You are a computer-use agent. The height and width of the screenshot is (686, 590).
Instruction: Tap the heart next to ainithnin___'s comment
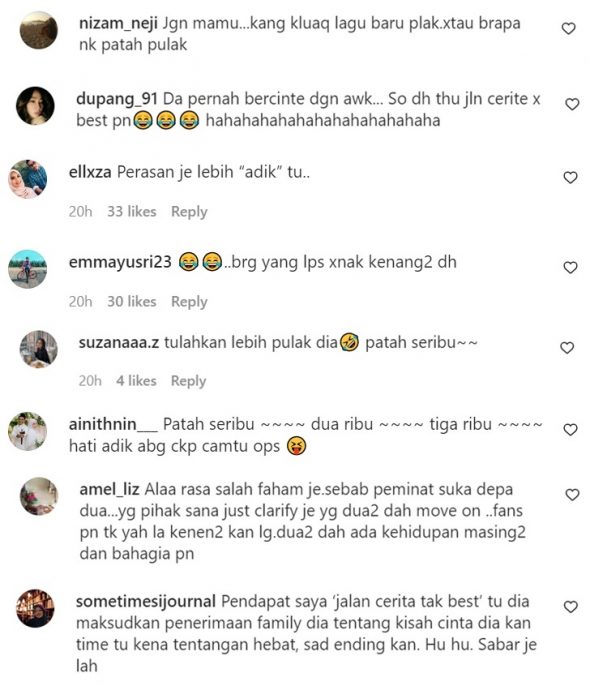[x=570, y=430]
